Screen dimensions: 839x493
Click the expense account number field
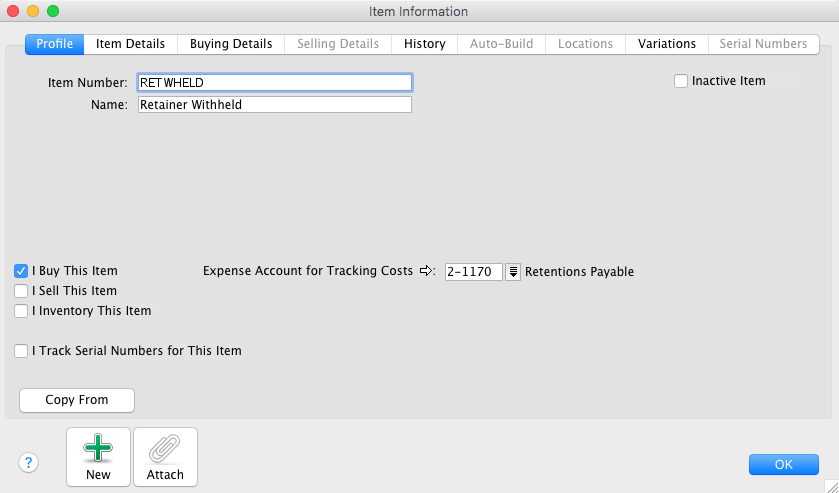(473, 272)
